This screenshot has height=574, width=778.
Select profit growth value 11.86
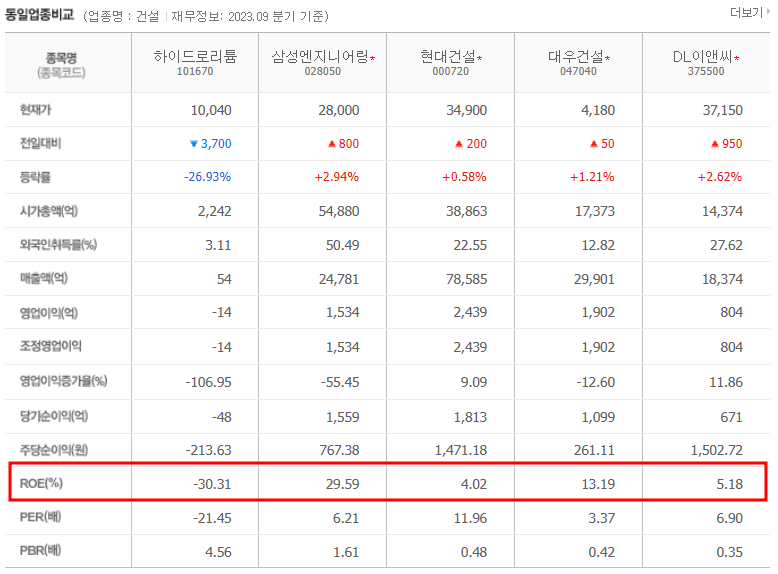coord(726,383)
